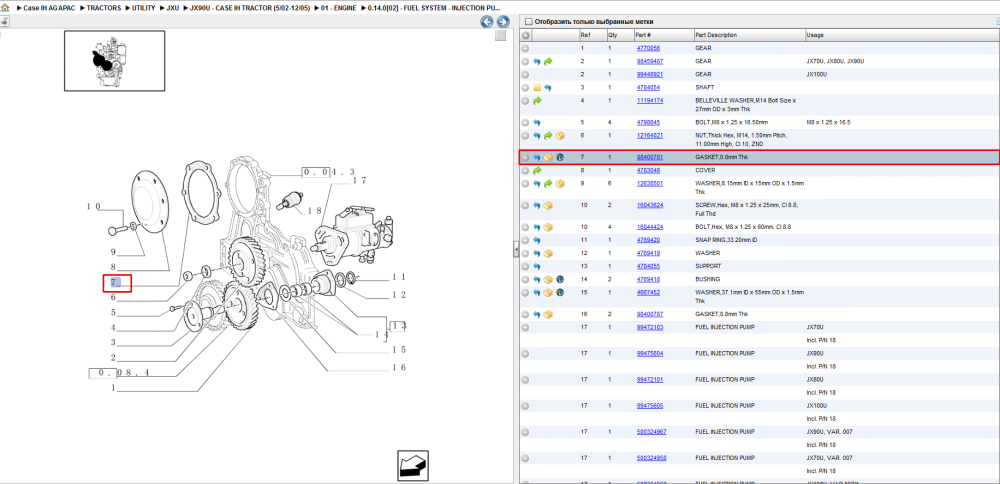Screen dimensions: 1000x484
Task: Click 'JX100U' usage cell for GEAR 99448921
Action: coord(817,75)
